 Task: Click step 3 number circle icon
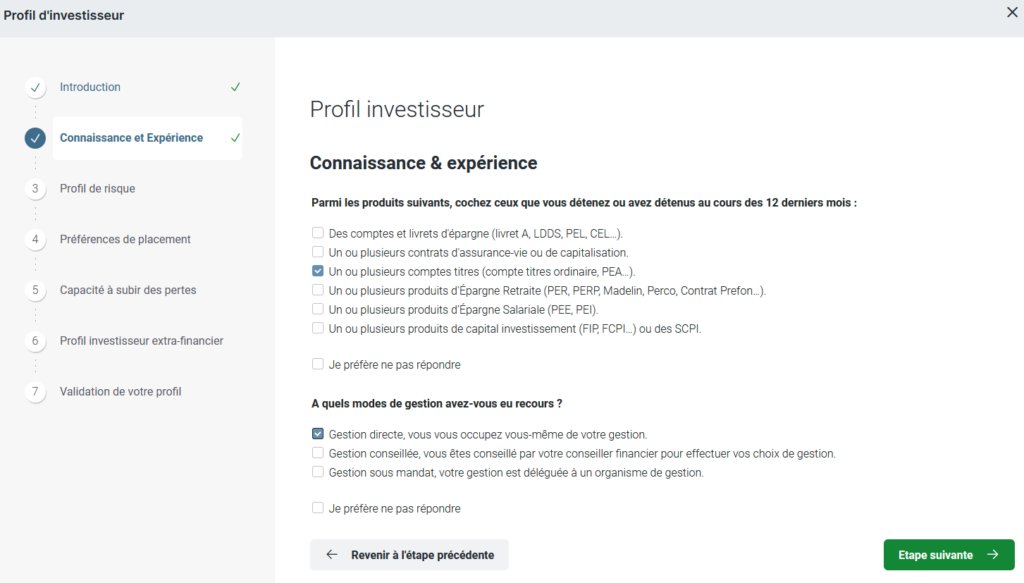pos(35,189)
